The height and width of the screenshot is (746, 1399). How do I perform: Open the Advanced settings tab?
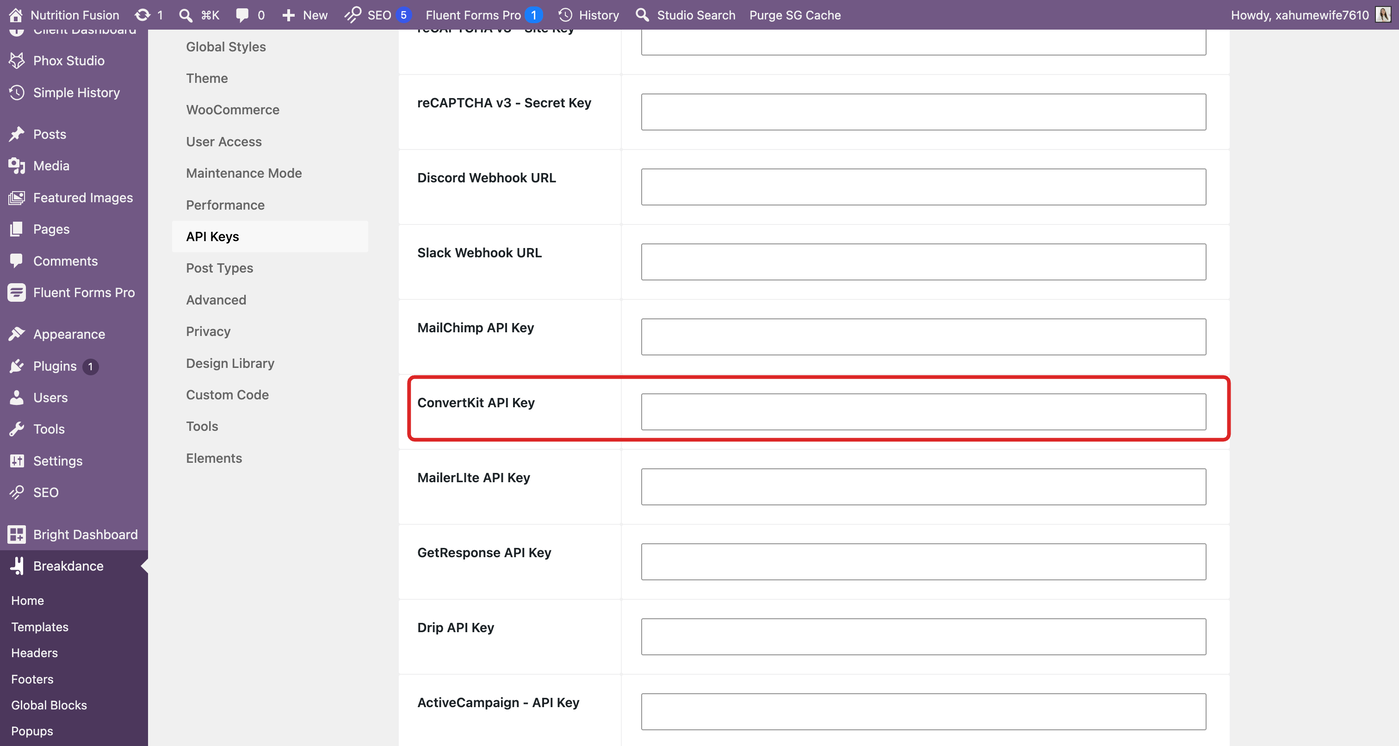pos(216,300)
